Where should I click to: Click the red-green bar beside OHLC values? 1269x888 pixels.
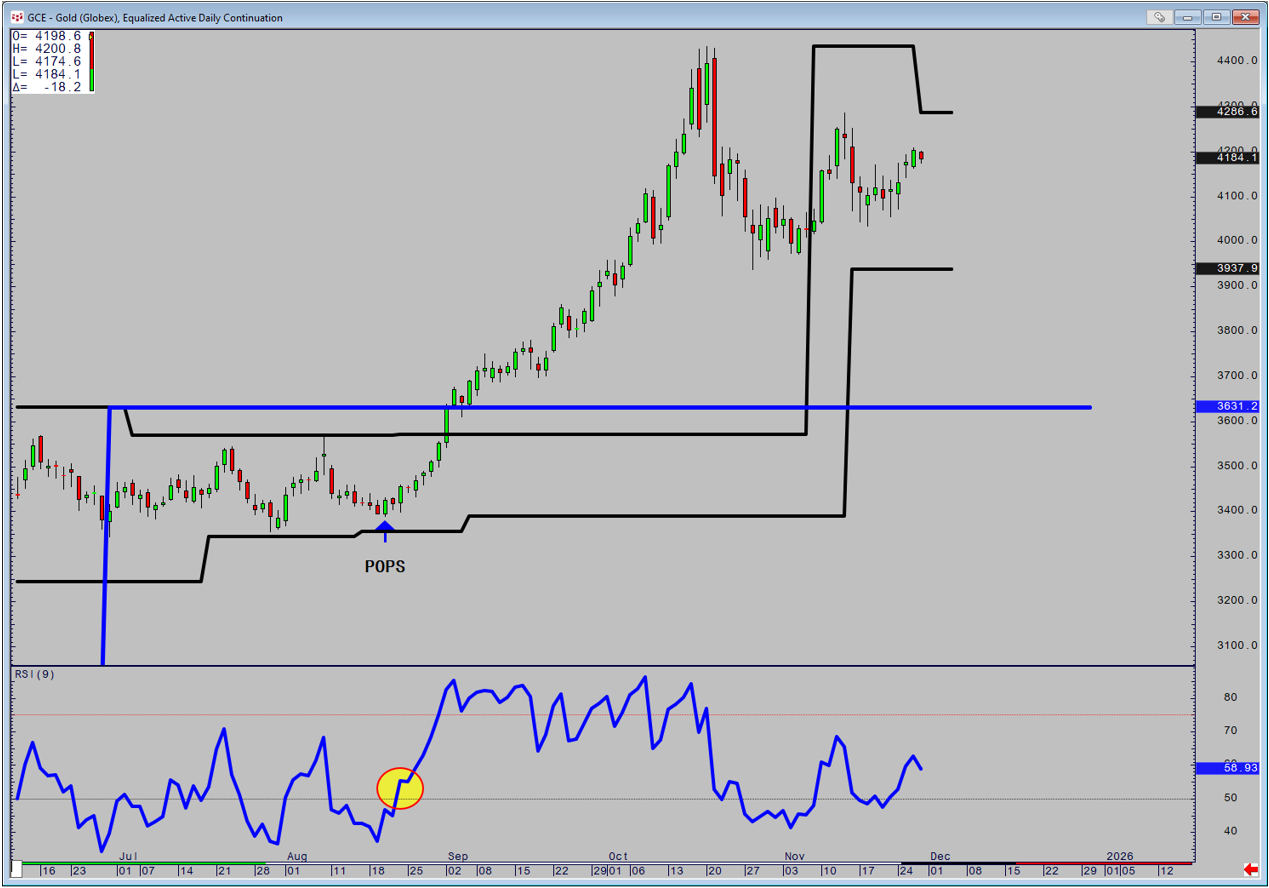pyautogui.click(x=92, y=62)
